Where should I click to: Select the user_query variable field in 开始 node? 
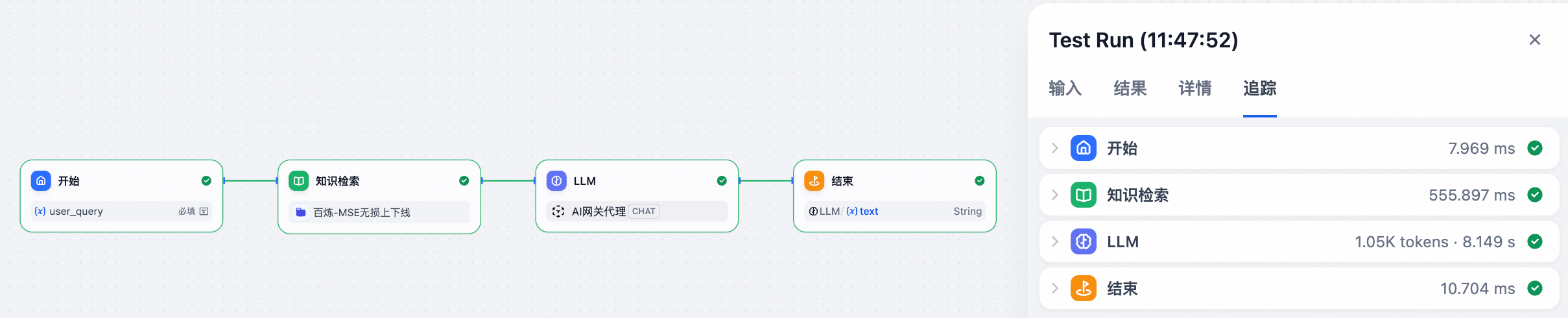[76, 212]
